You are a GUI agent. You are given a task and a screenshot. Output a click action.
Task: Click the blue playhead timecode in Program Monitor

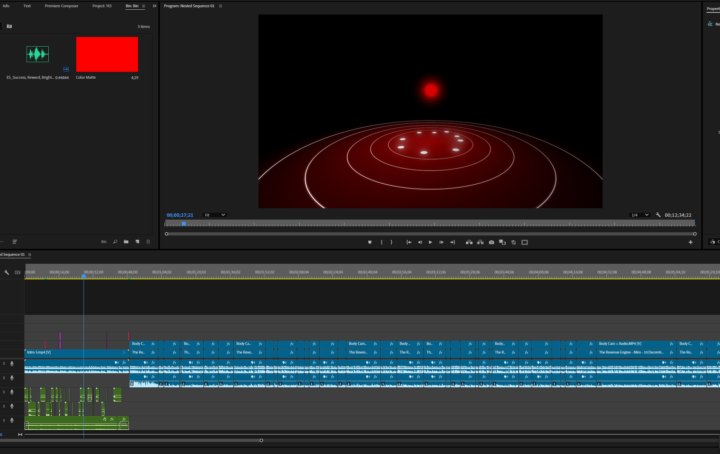pyautogui.click(x=180, y=215)
